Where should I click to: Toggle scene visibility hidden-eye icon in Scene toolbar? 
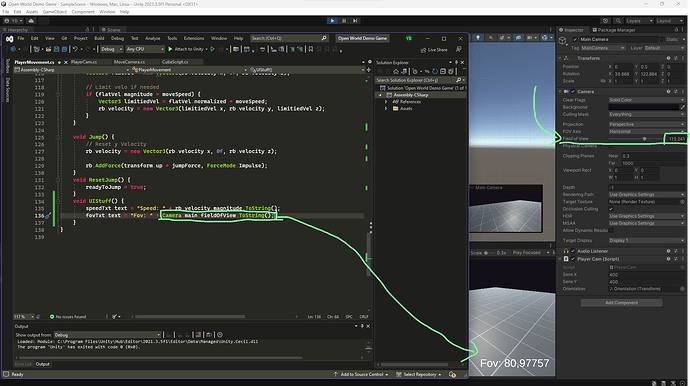518,38
